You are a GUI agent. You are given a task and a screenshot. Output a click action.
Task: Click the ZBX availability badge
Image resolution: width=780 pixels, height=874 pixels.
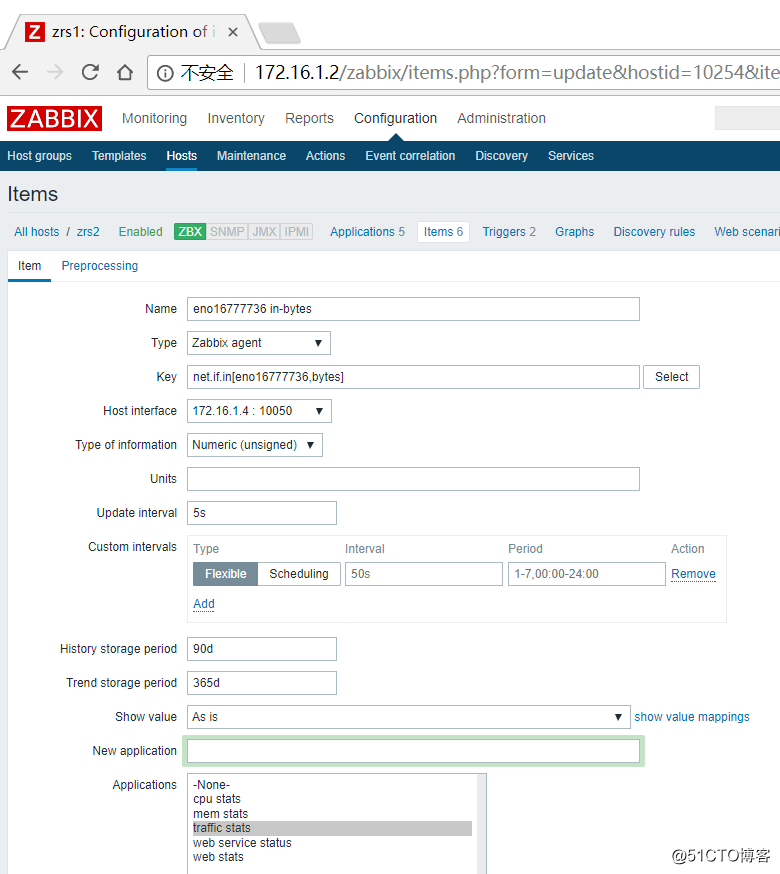(190, 231)
